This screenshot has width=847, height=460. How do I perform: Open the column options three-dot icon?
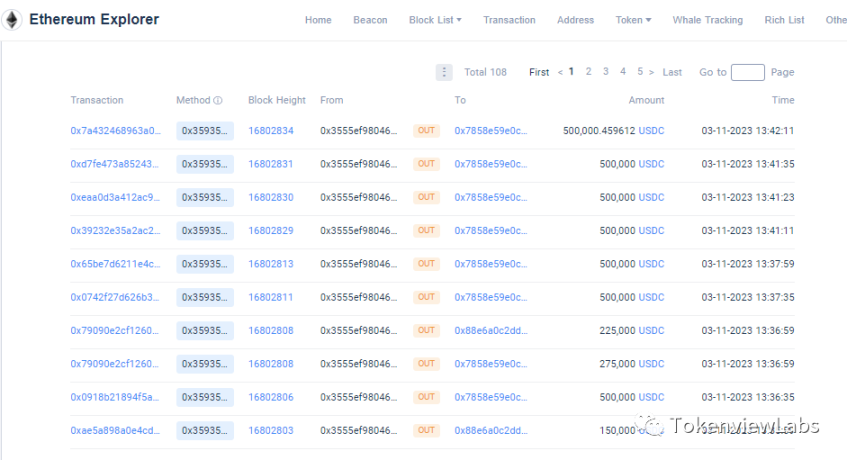[444, 72]
